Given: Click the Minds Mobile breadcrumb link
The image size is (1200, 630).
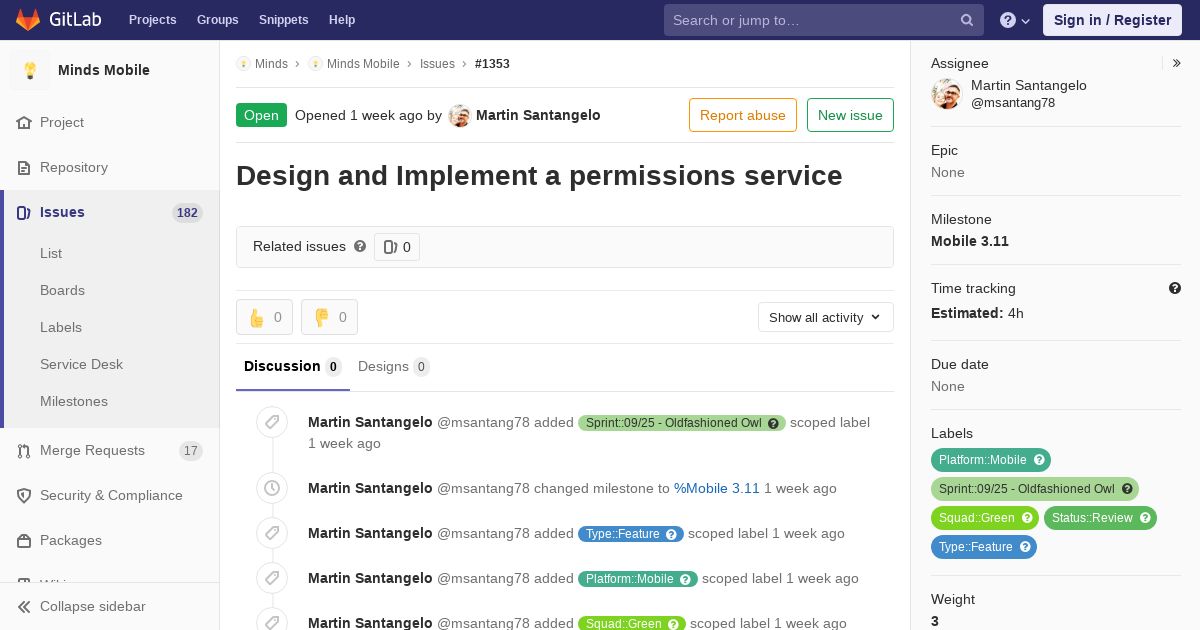Looking at the screenshot, I should click(x=363, y=63).
